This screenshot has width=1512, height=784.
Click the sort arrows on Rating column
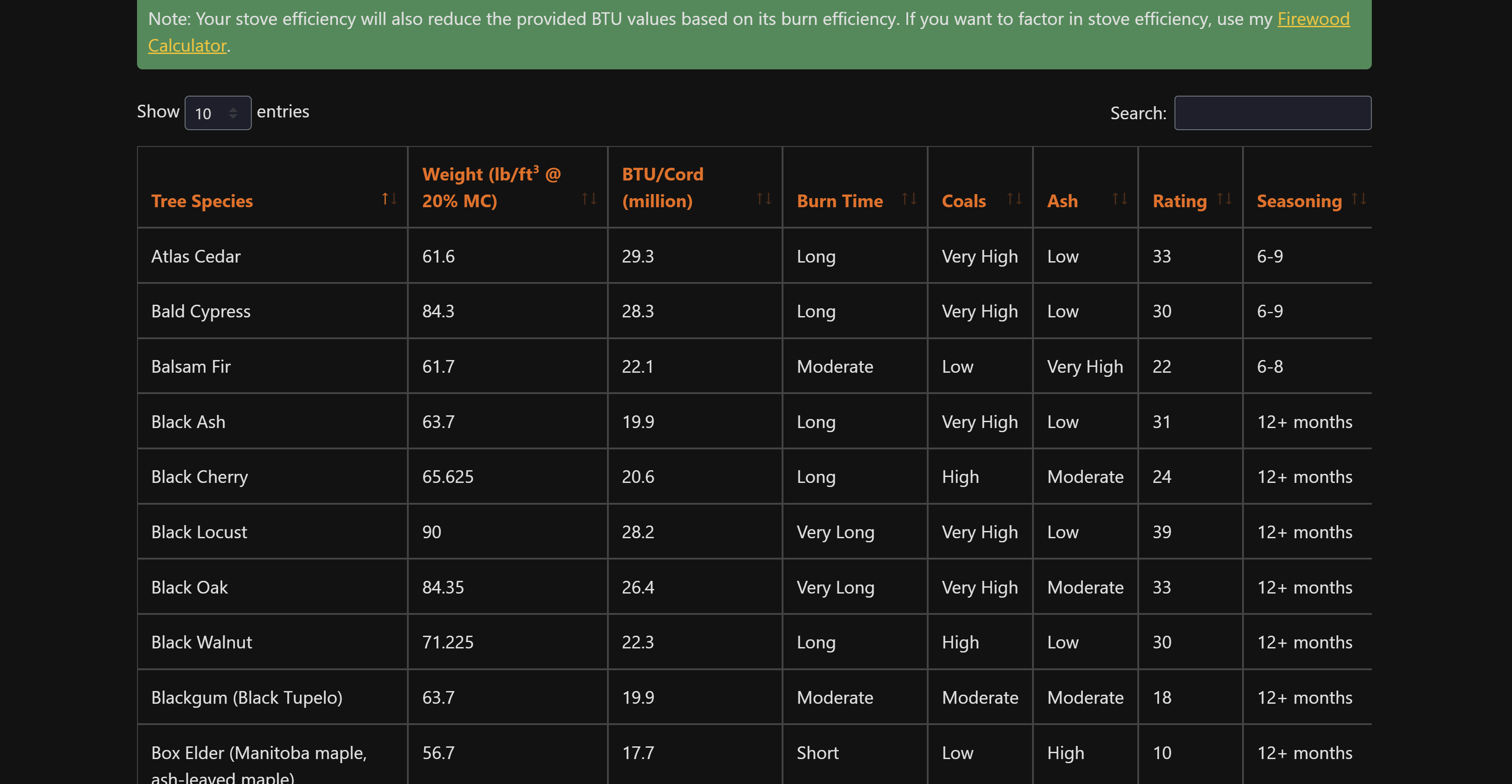pyautogui.click(x=1225, y=200)
